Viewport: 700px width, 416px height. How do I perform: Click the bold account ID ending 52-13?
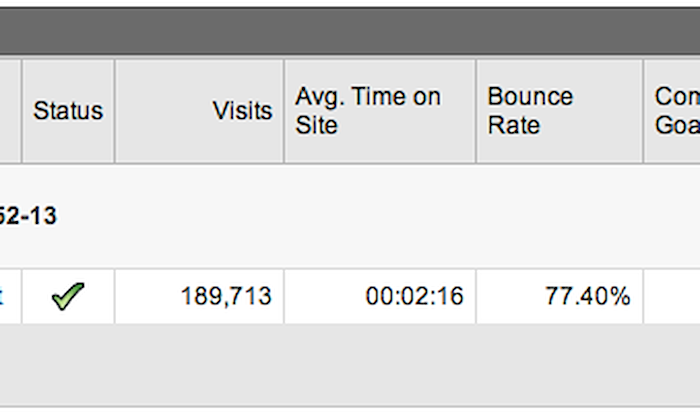(28, 216)
